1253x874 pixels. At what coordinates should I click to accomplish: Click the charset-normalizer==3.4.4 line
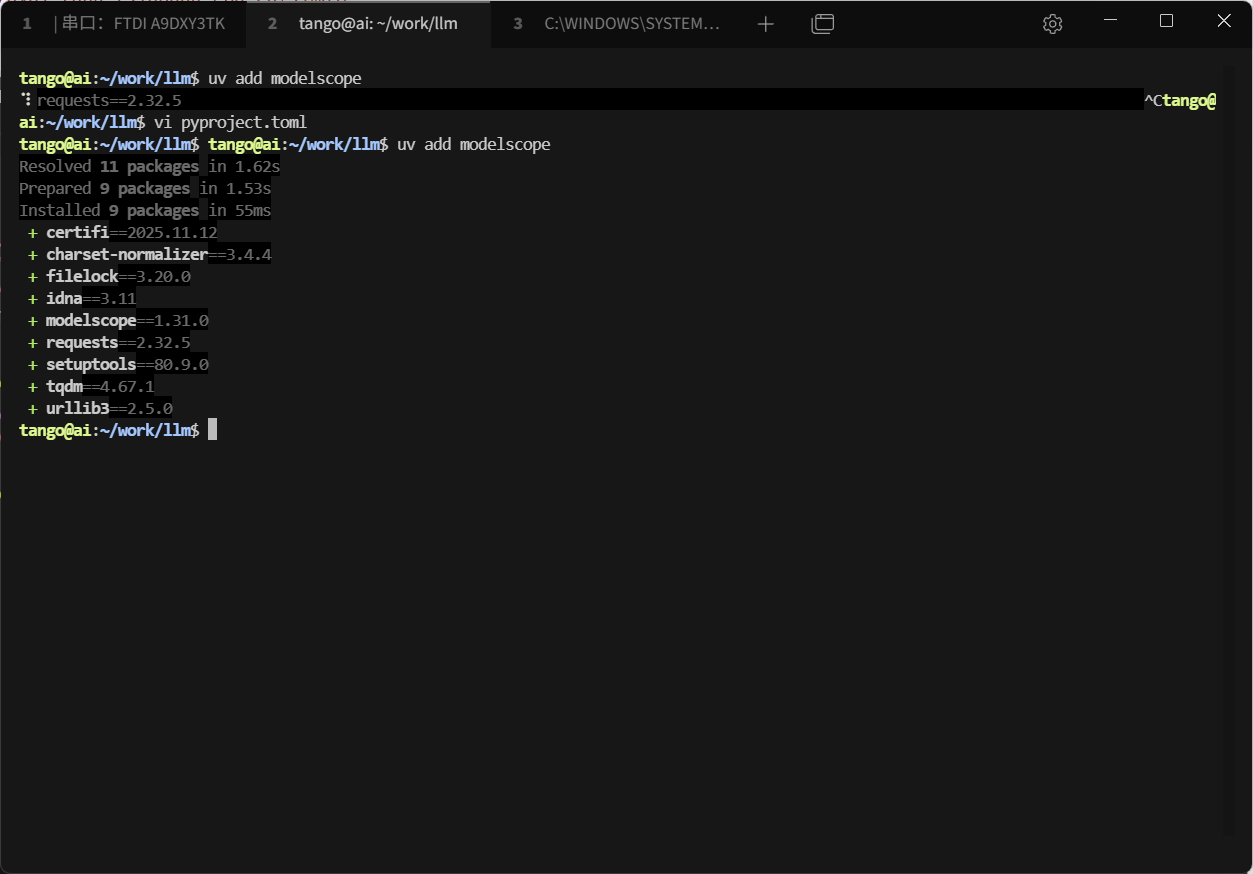pos(150,254)
